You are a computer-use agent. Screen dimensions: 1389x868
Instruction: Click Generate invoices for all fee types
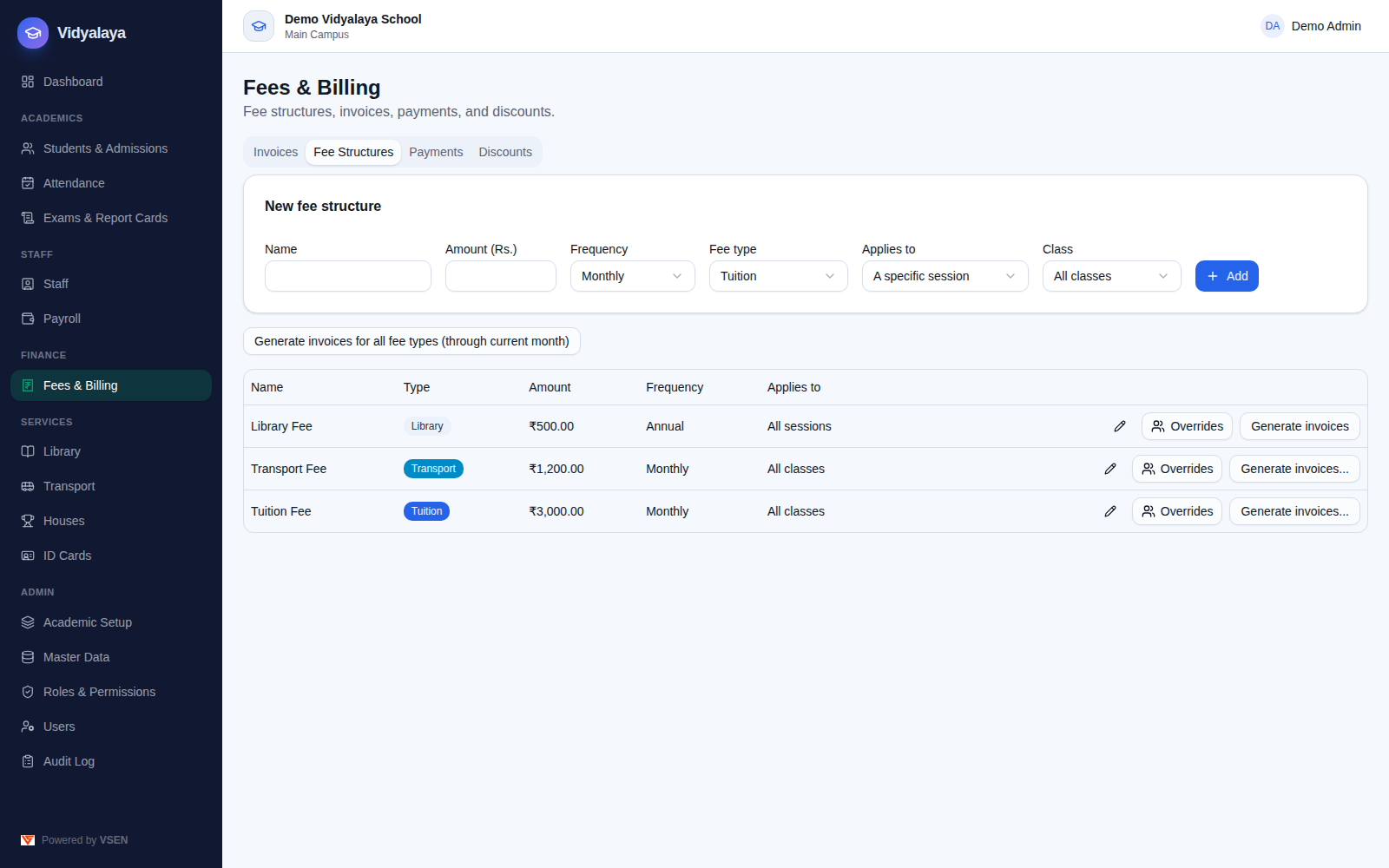(x=411, y=341)
